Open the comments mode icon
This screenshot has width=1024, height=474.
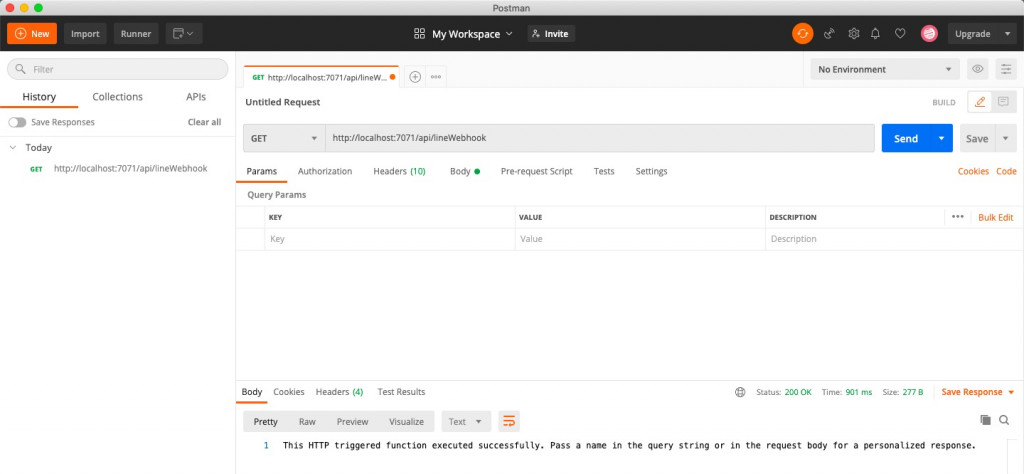click(x=1003, y=102)
